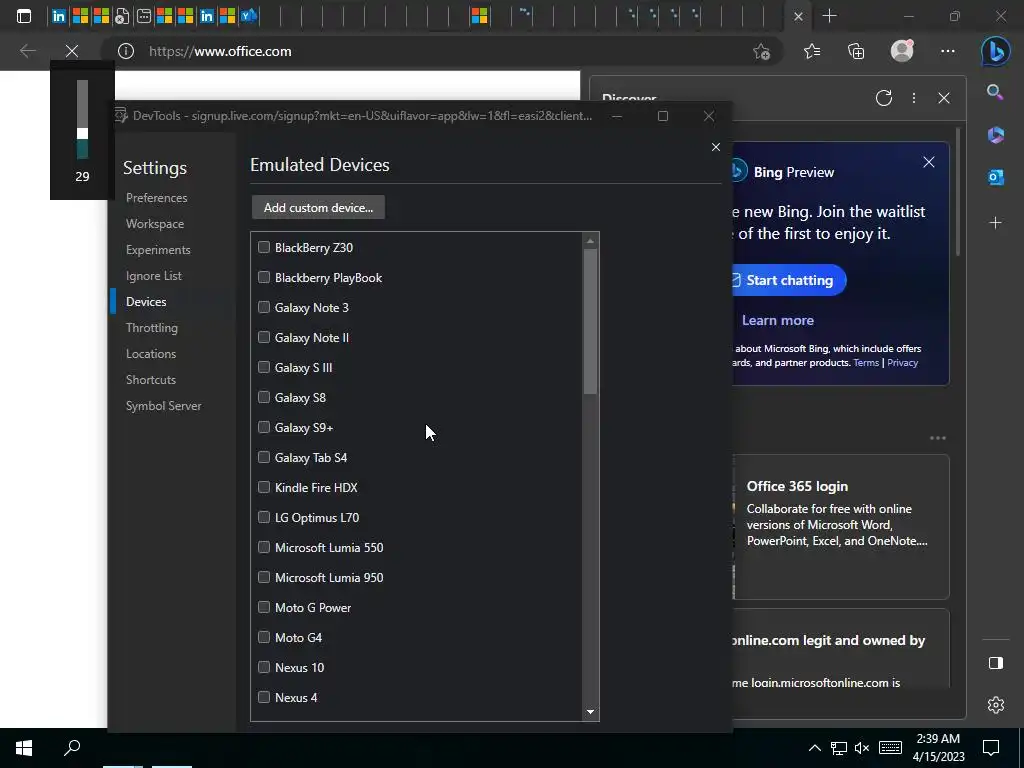Open Symbol Server settings

(x=163, y=406)
